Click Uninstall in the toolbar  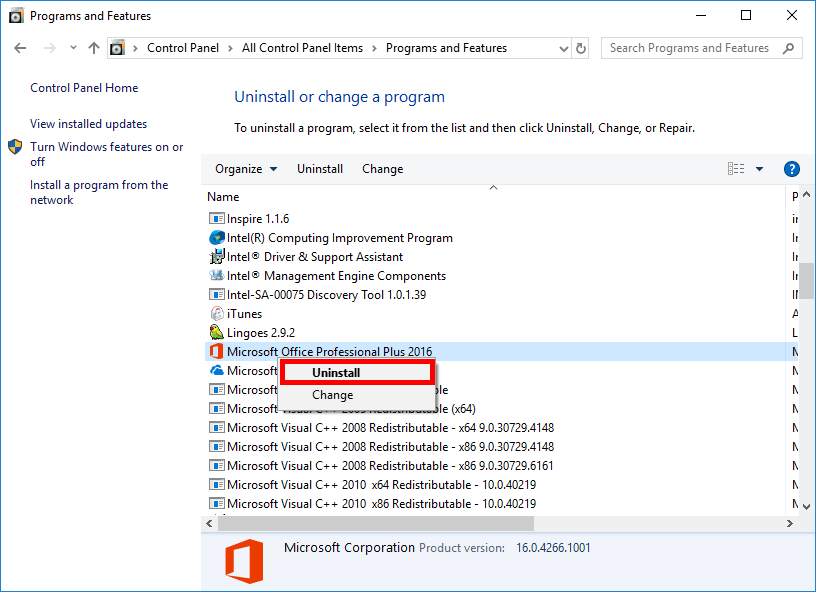click(320, 169)
